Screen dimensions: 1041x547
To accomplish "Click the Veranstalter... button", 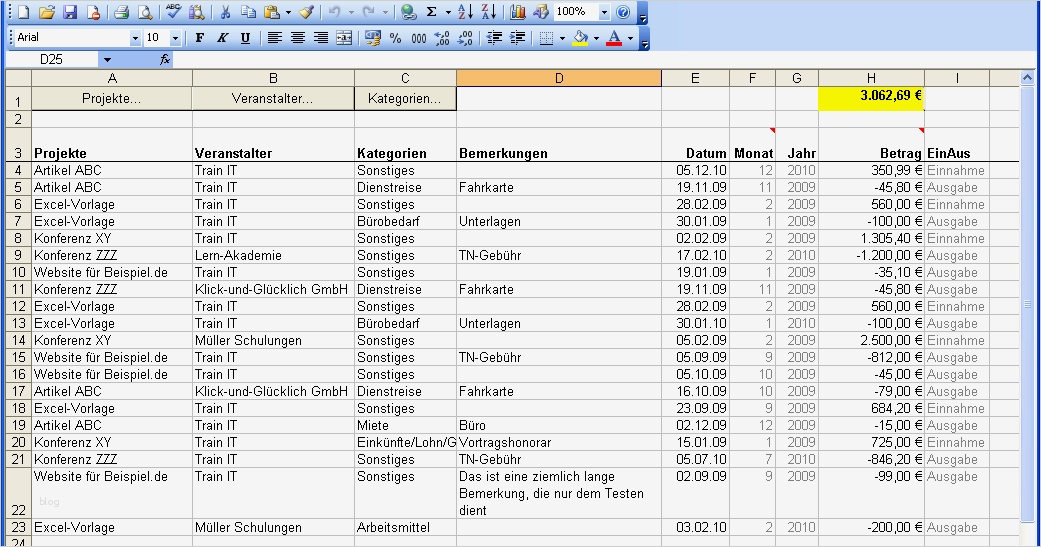I will pyautogui.click(x=272, y=98).
